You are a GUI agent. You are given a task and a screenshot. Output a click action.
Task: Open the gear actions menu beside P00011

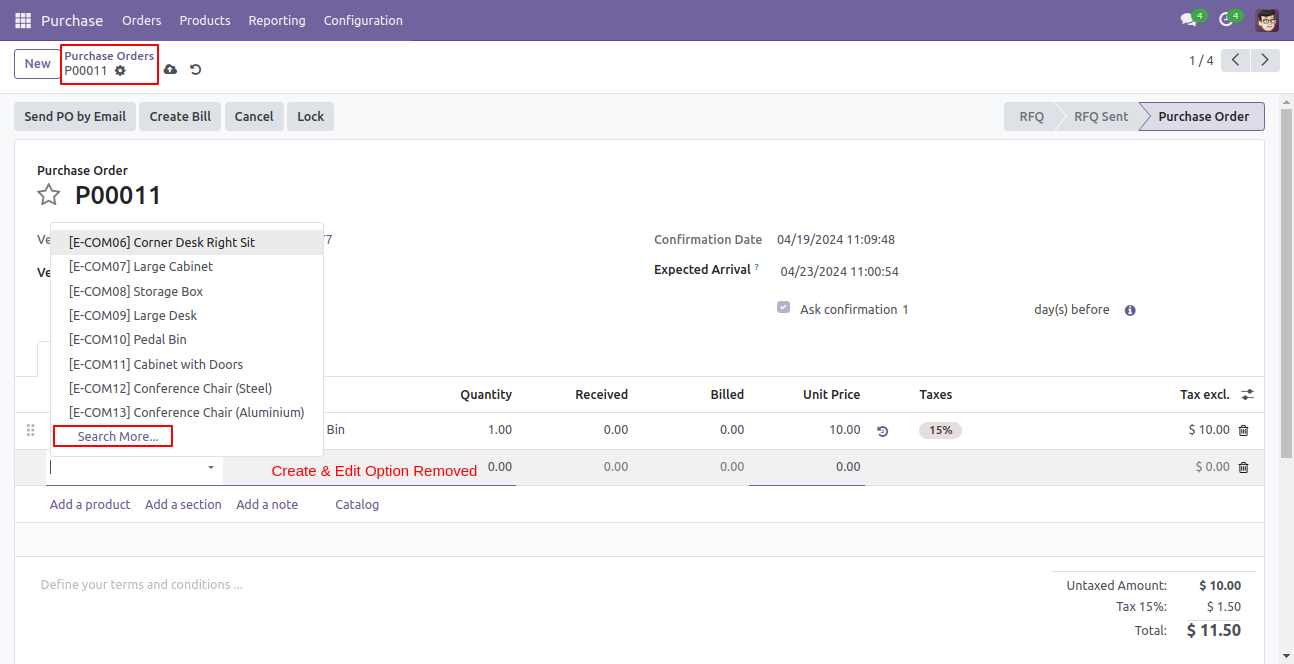(x=120, y=71)
